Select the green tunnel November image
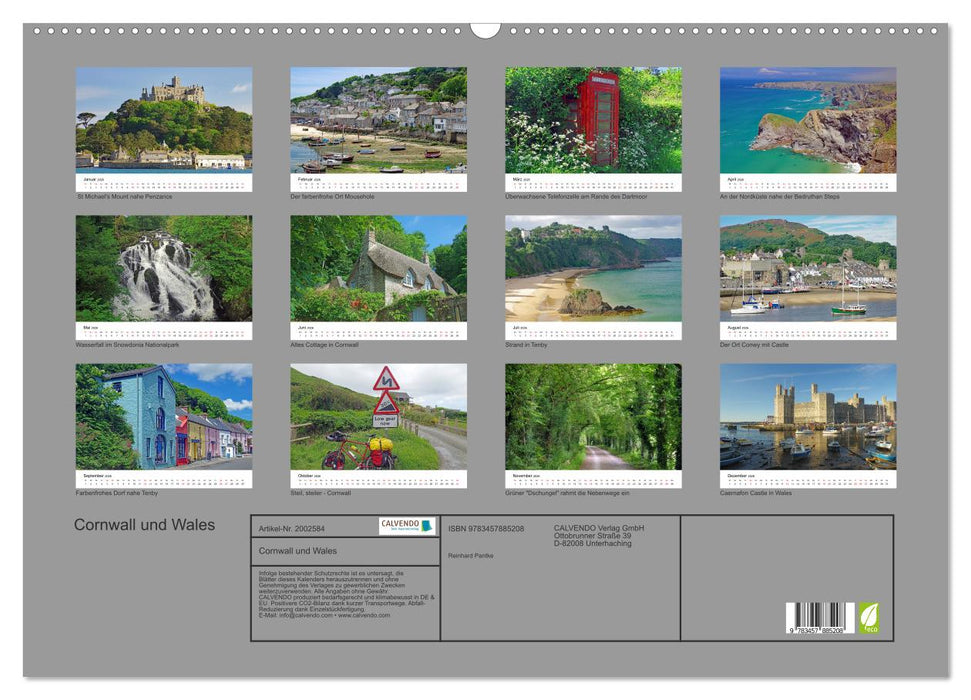 (x=592, y=415)
